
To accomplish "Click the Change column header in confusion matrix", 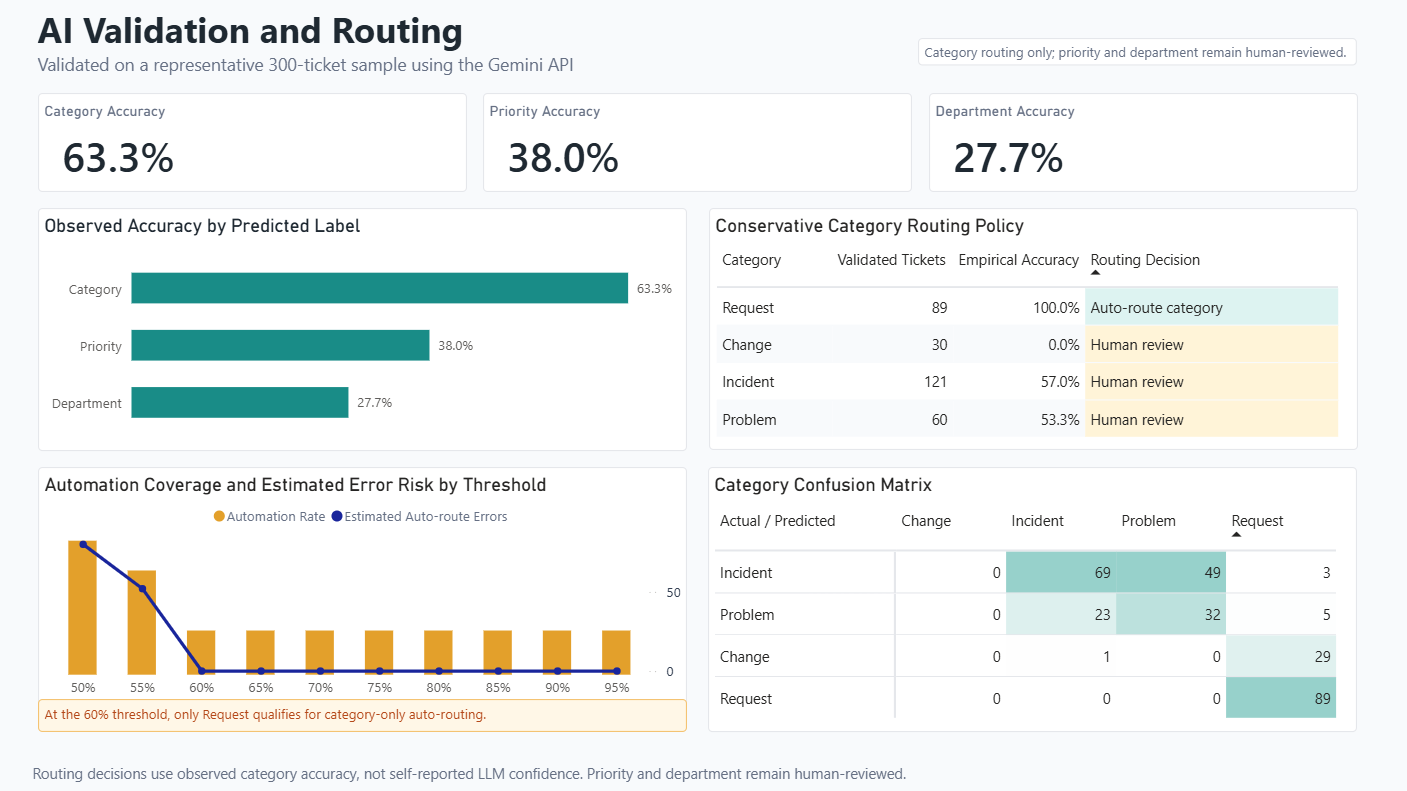I will pyautogui.click(x=926, y=521).
